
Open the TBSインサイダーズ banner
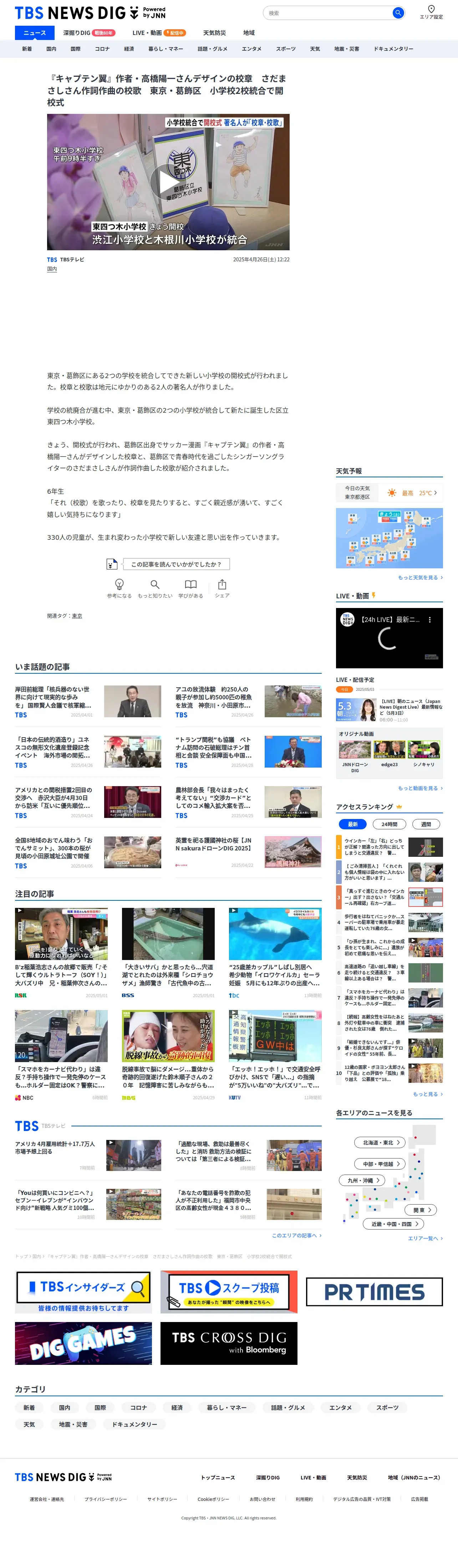click(x=83, y=1292)
